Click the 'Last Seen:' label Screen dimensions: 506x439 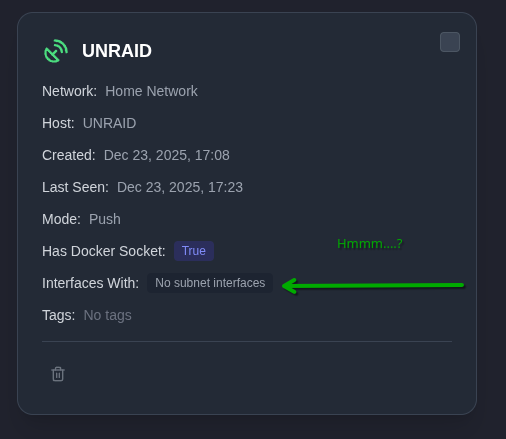[75, 187]
